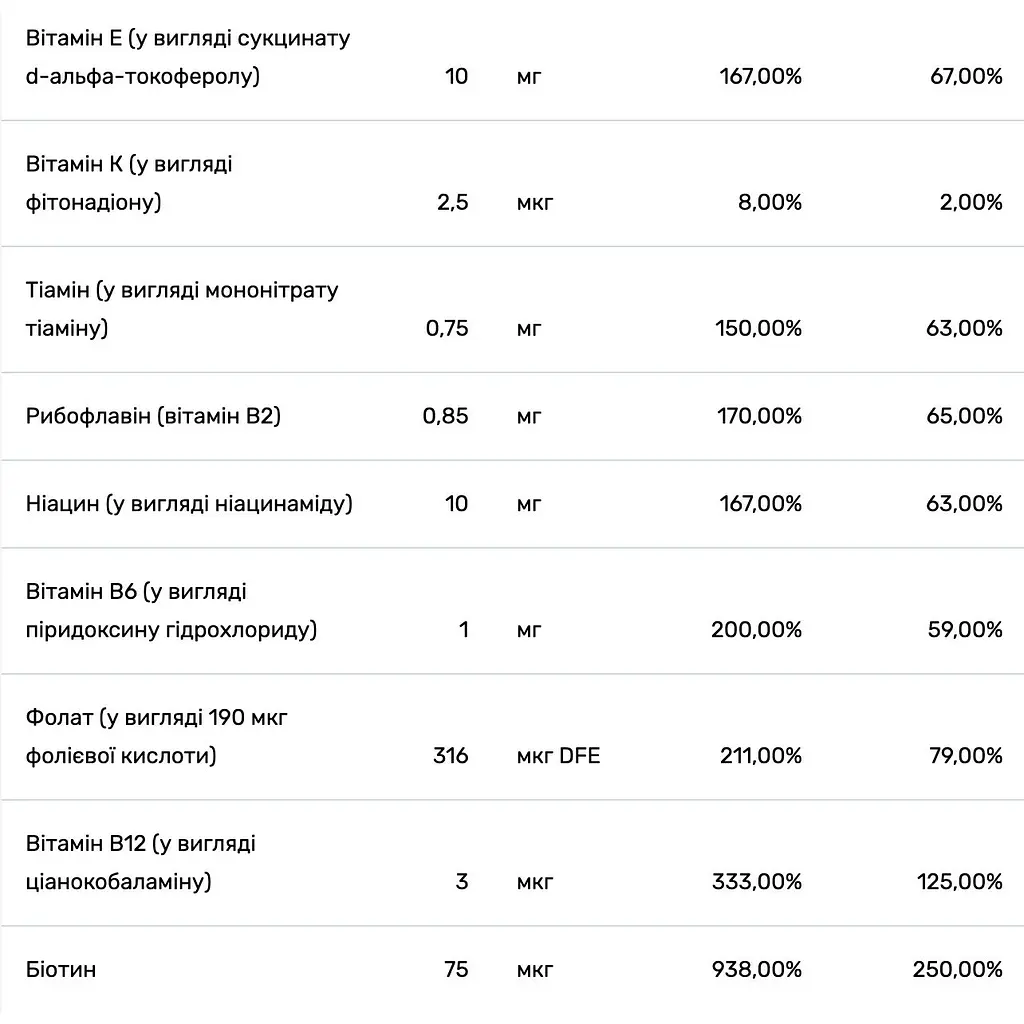Select the Вітамін К amount 2,5
1024x1024 pixels.
(x=453, y=202)
